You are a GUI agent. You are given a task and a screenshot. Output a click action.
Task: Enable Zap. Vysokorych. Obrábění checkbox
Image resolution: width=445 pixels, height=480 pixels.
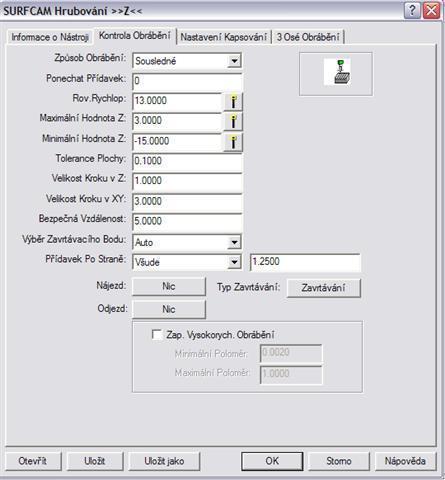(x=157, y=334)
